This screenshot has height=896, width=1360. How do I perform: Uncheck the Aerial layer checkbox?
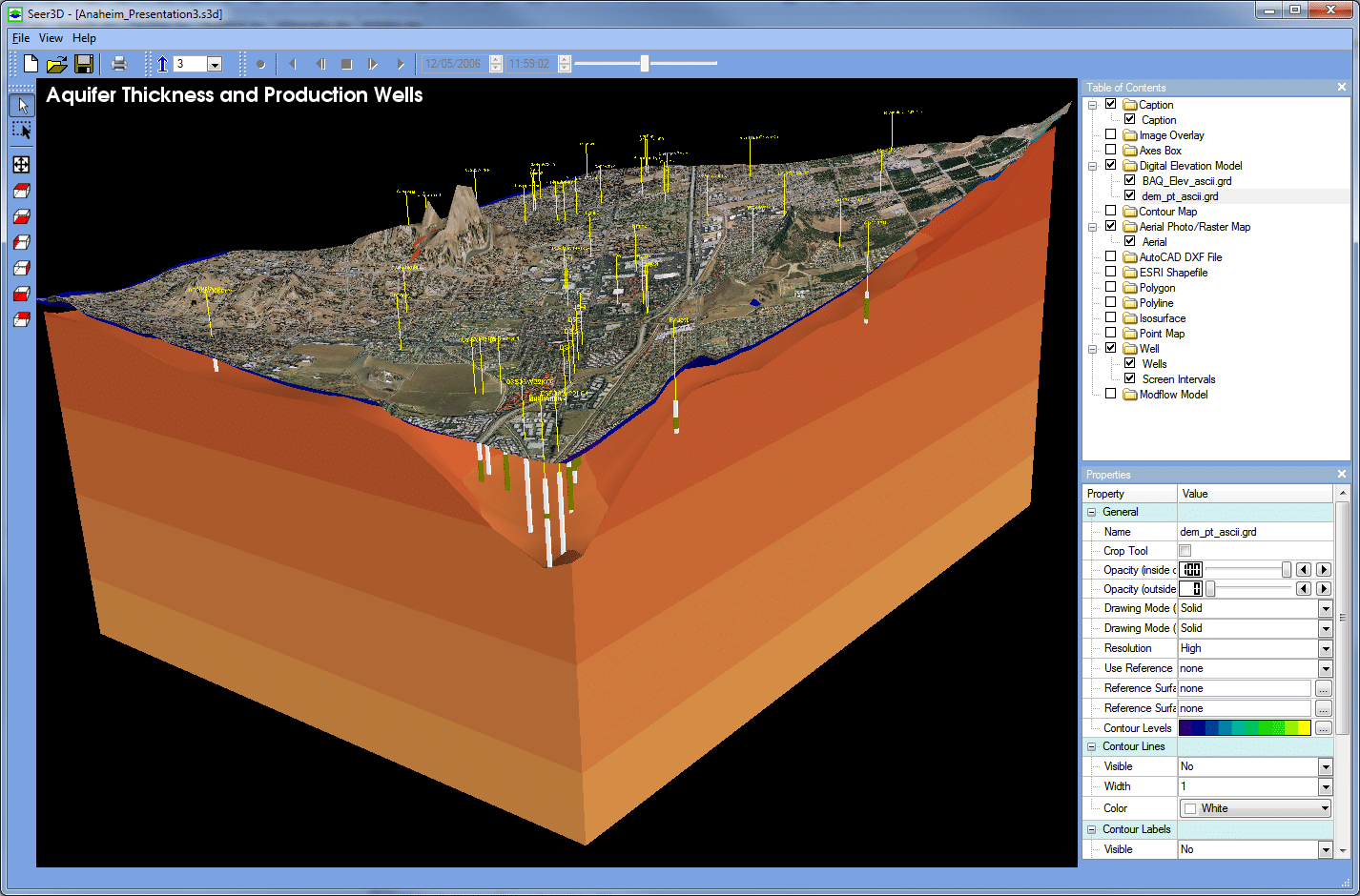tap(1129, 241)
